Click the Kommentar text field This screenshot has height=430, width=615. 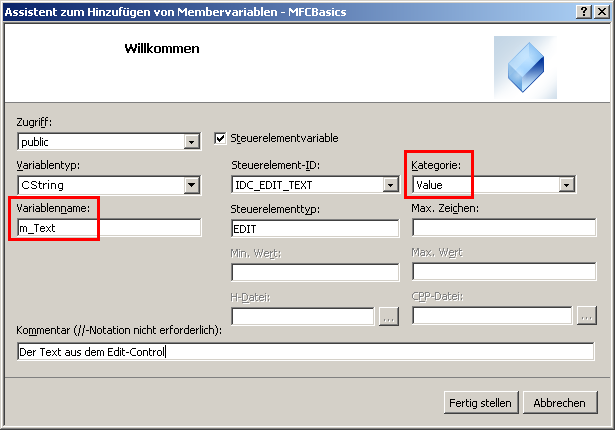click(x=306, y=352)
